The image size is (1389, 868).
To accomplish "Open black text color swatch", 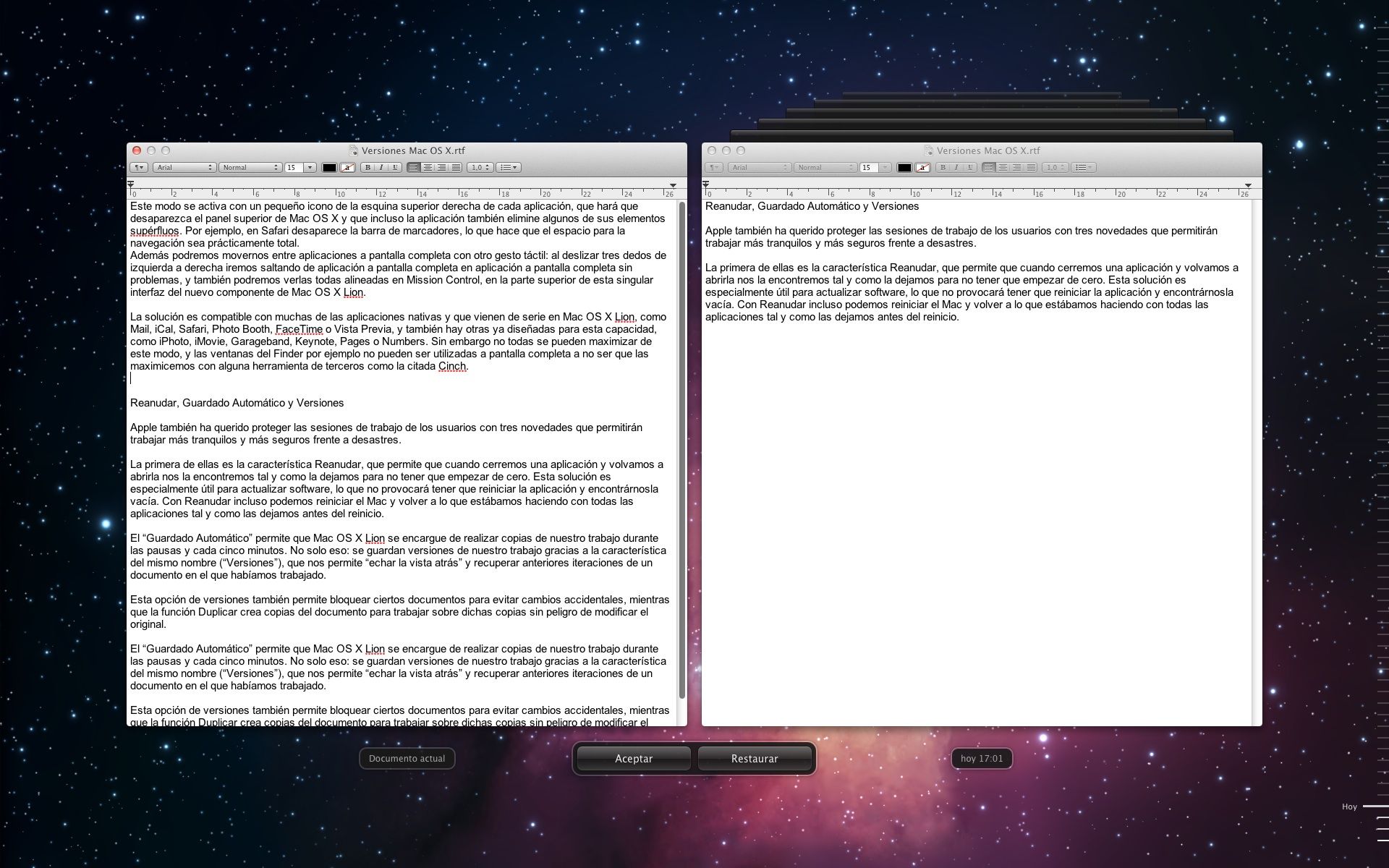I will click(x=329, y=168).
